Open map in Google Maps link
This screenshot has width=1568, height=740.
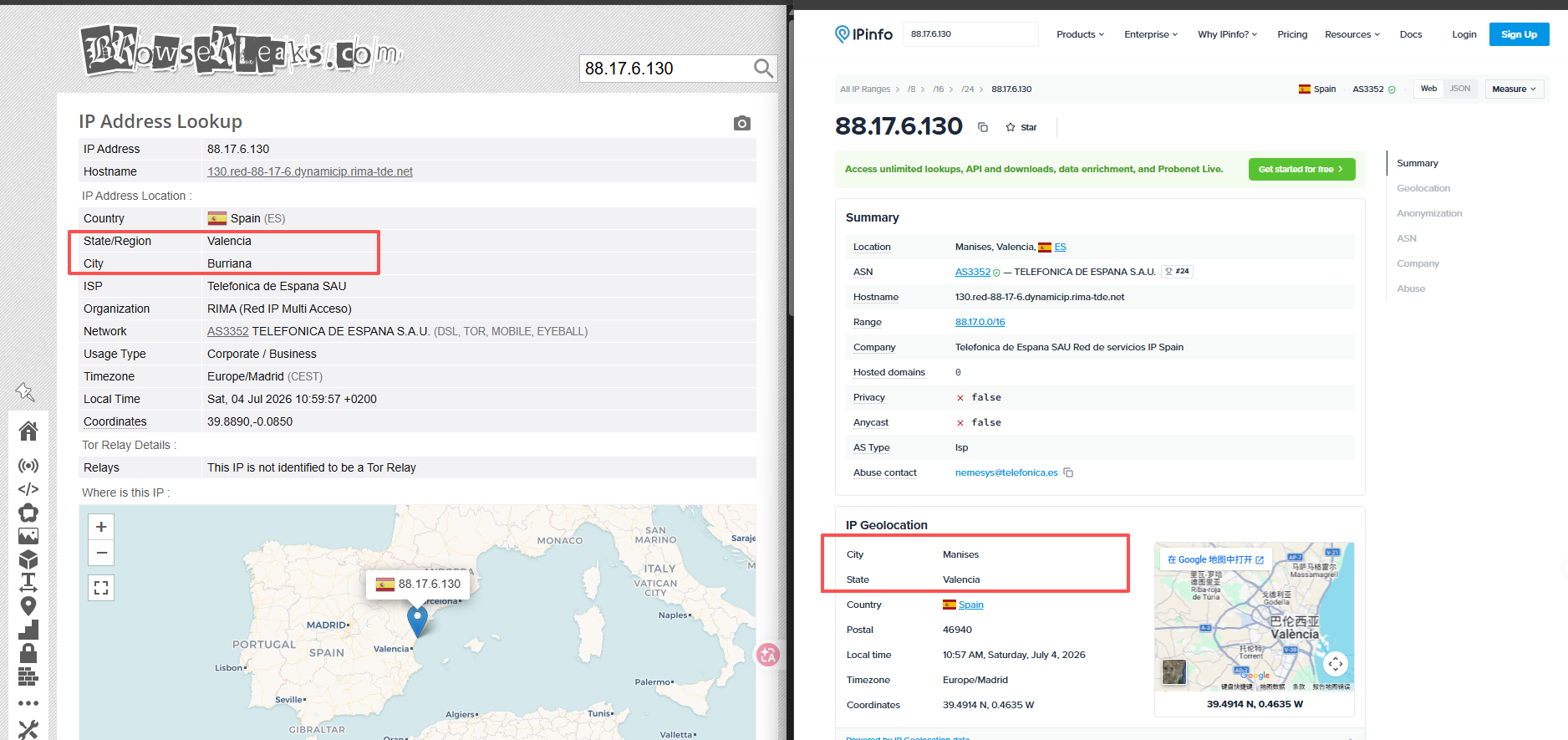pyautogui.click(x=1215, y=559)
